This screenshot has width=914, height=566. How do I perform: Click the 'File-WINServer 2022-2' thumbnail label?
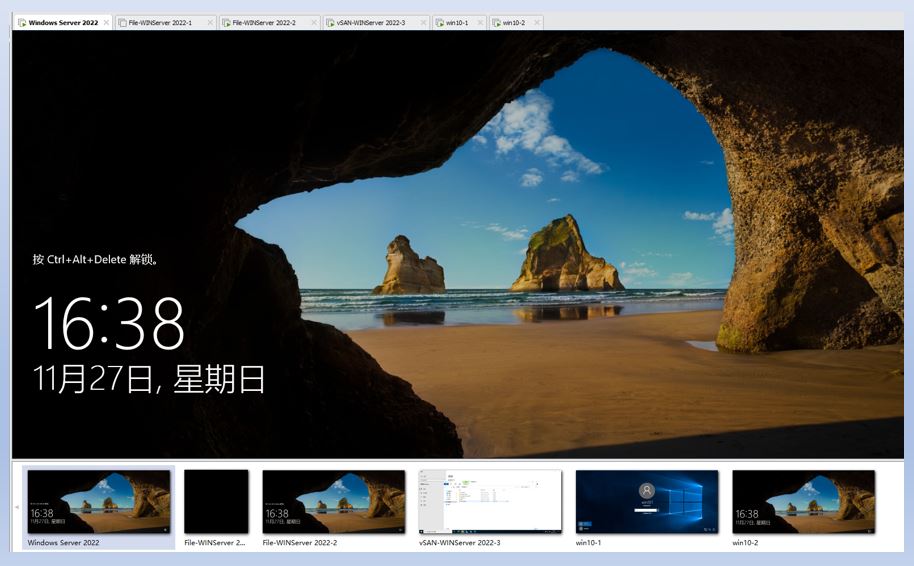point(300,542)
